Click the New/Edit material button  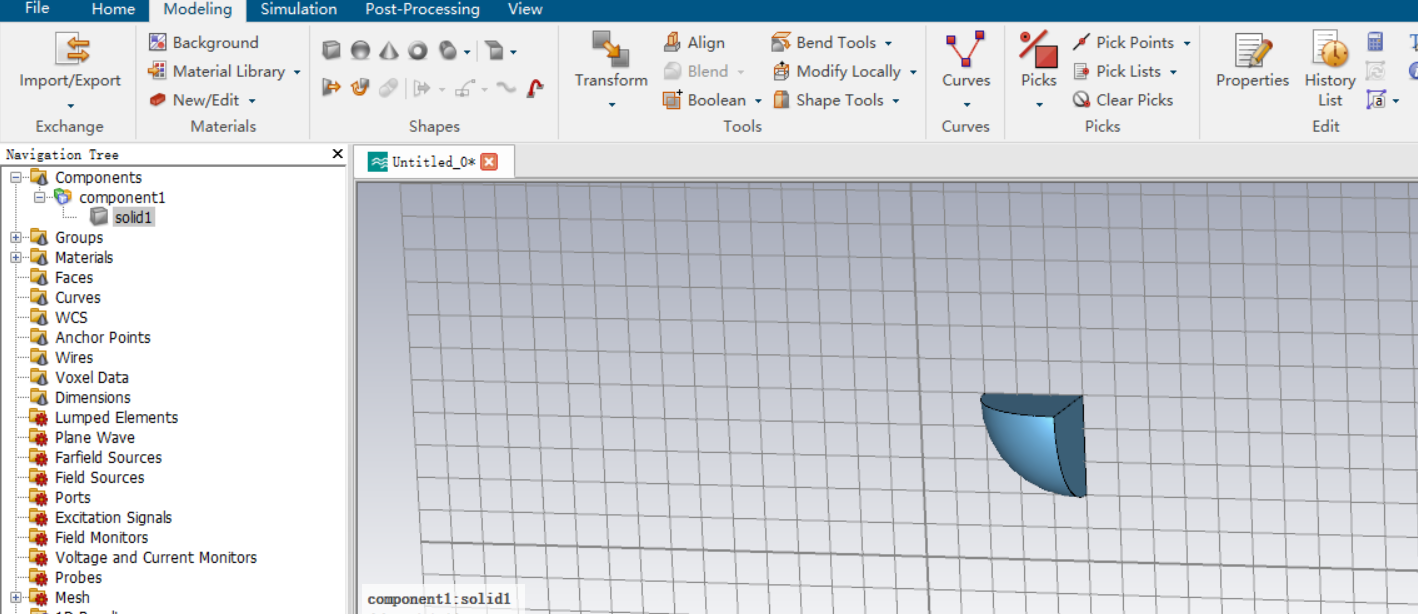pos(194,100)
